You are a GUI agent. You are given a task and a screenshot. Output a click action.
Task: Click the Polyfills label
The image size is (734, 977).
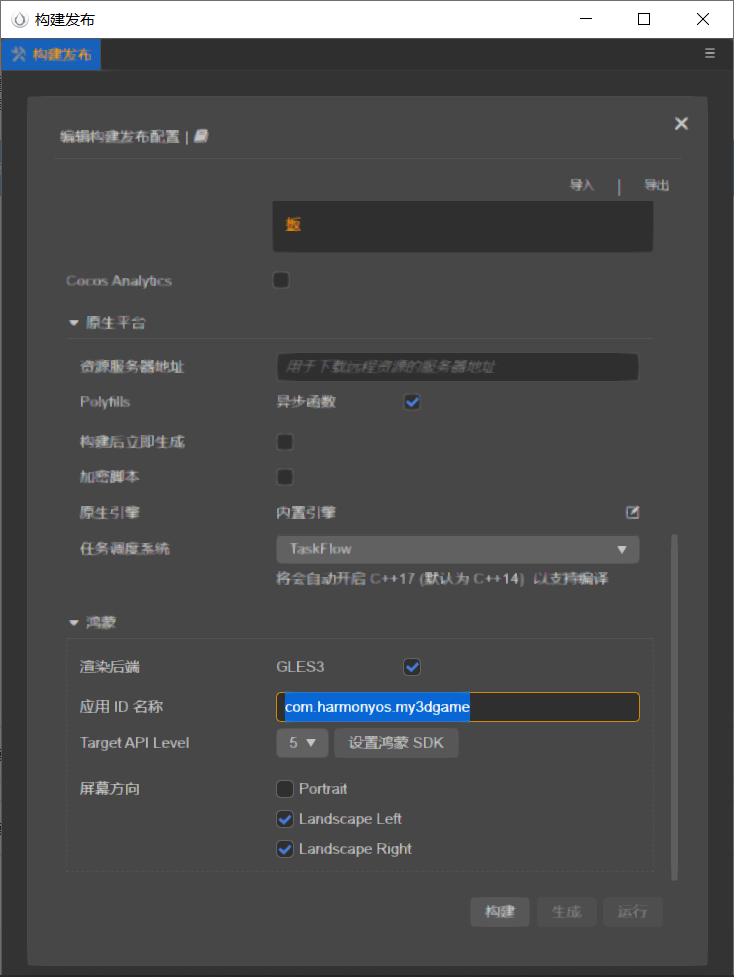pyautogui.click(x=105, y=402)
